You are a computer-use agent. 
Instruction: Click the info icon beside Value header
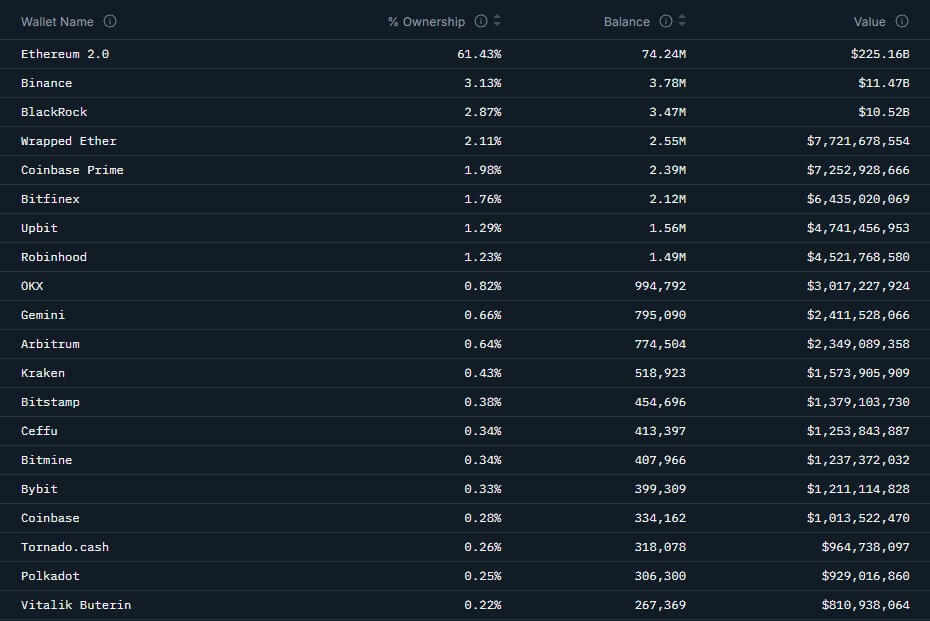902,21
